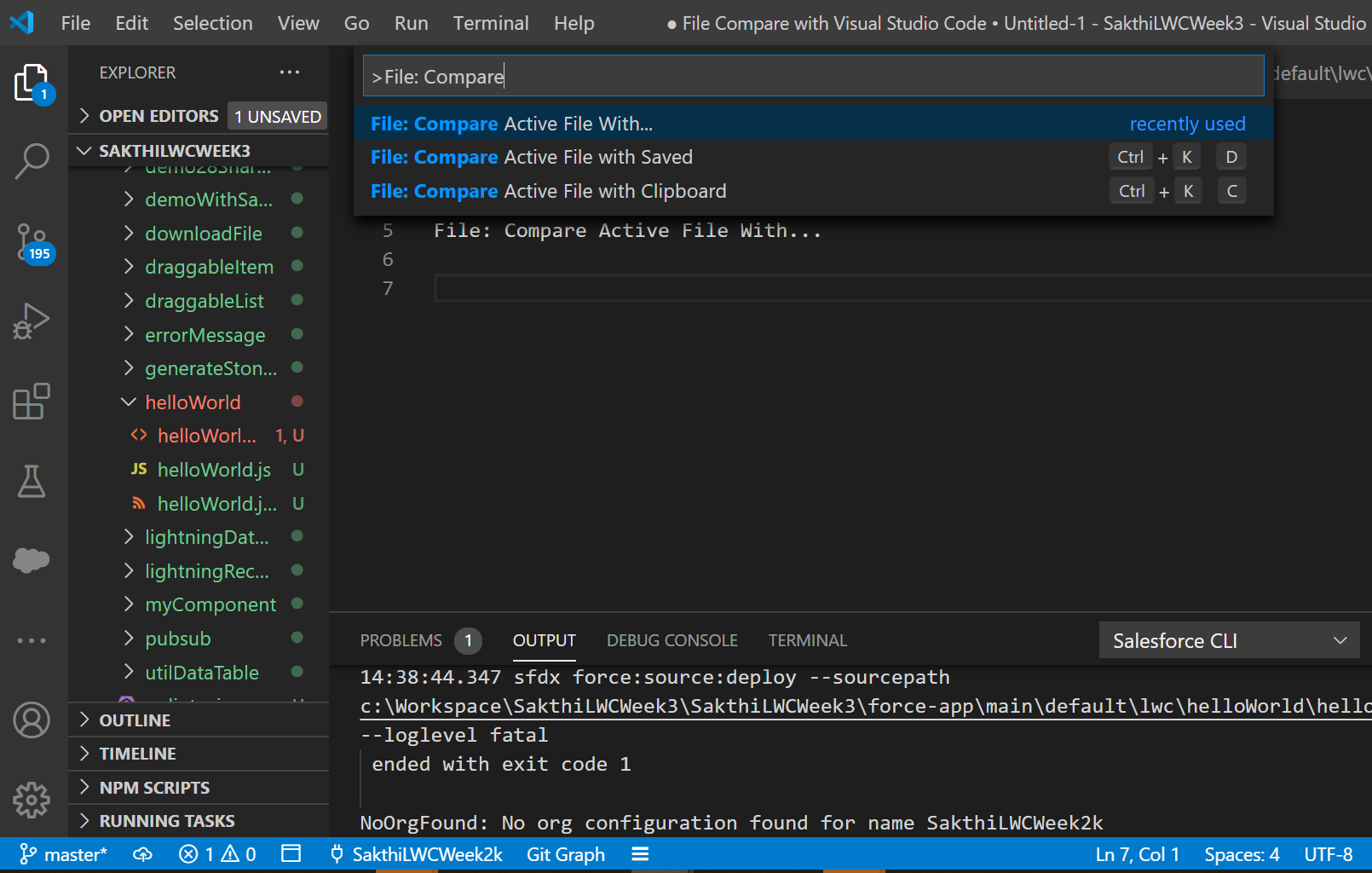The image size is (1372, 873).
Task: Click Git Graph in the status bar
Action: 566,854
